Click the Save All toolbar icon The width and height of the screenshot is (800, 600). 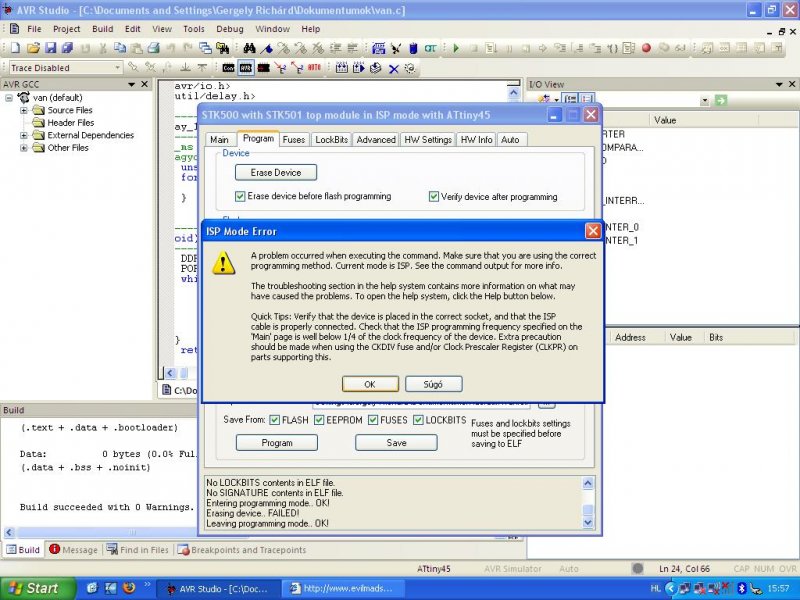pyautogui.click(x=67, y=48)
